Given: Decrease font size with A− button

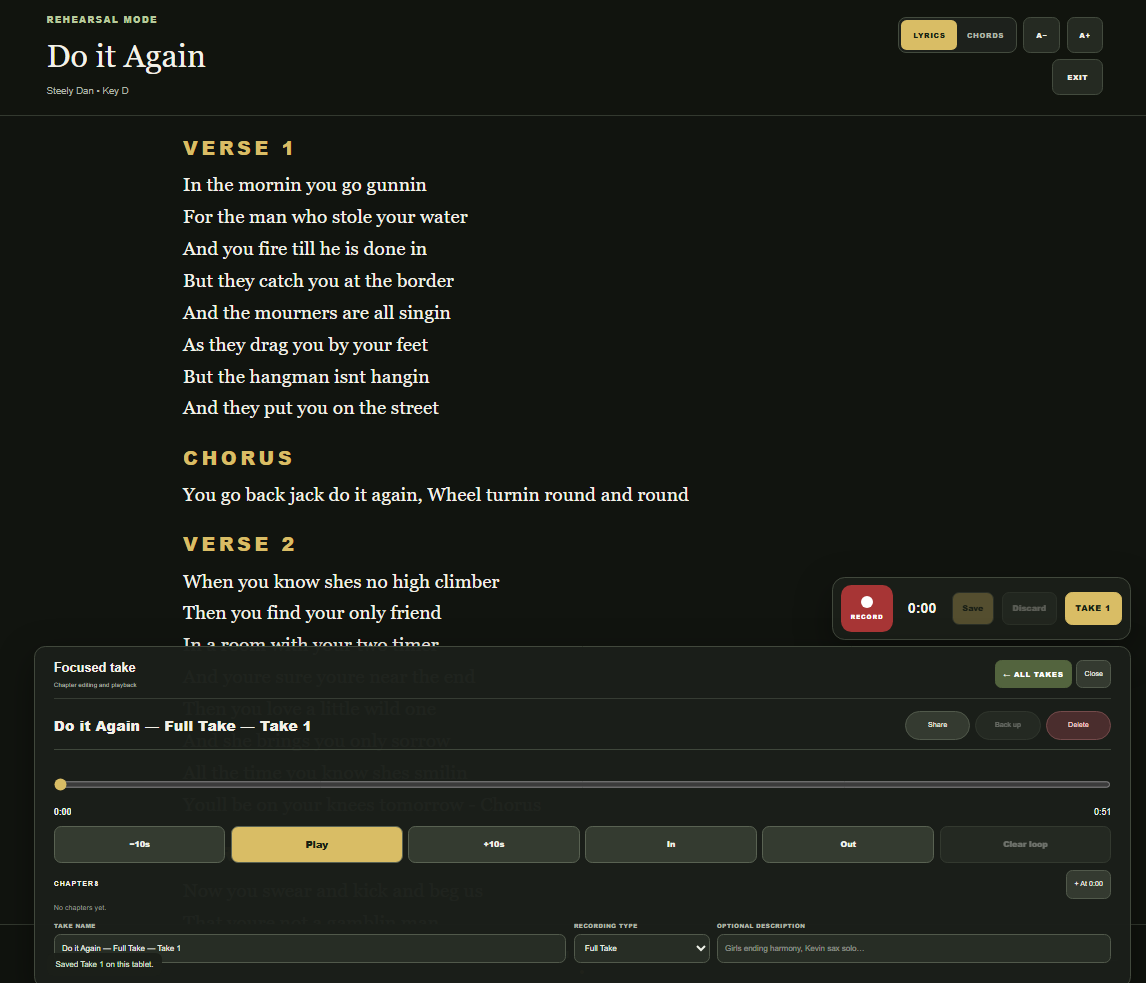Looking at the screenshot, I should [1041, 35].
